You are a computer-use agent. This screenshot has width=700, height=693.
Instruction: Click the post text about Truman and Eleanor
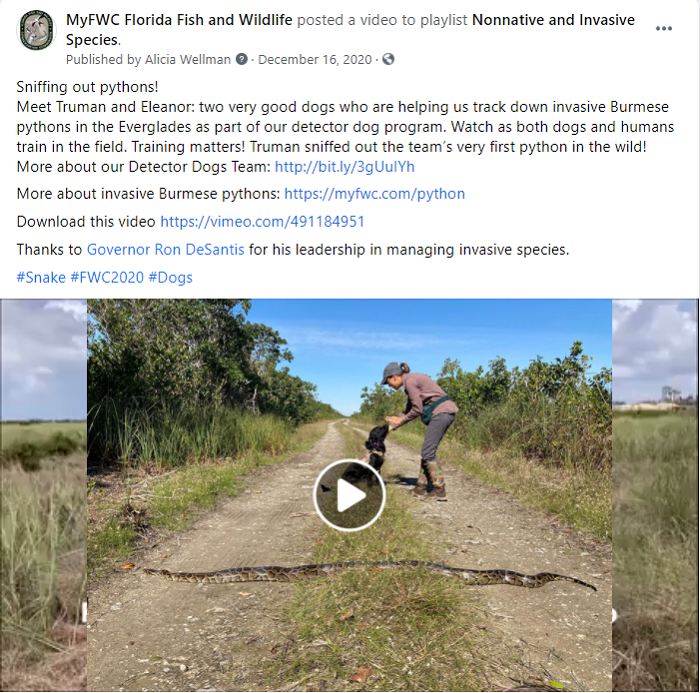[x=345, y=127]
